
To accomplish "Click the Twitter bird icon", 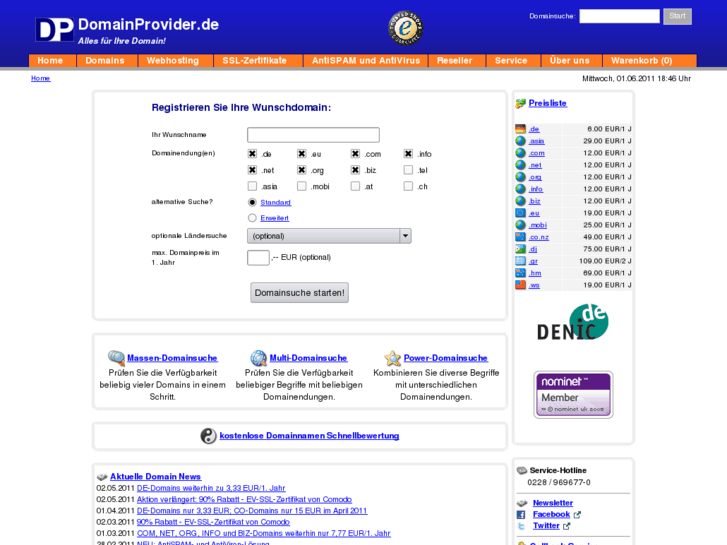I will click(x=521, y=526).
